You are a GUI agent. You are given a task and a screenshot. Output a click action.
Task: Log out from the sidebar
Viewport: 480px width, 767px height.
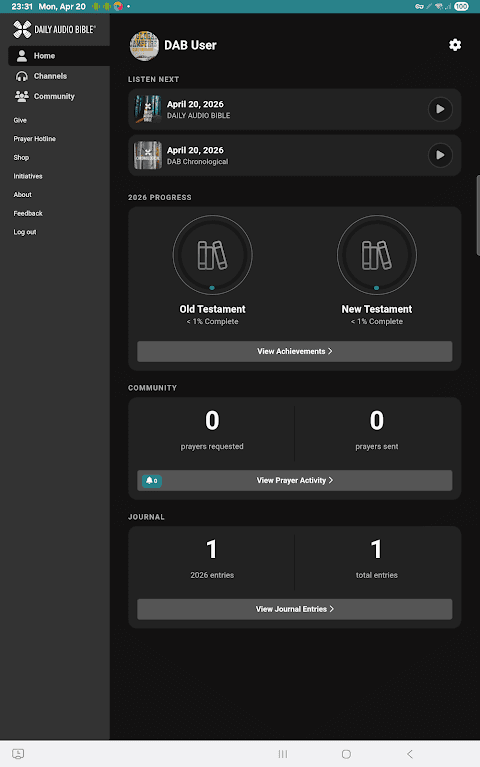(25, 232)
